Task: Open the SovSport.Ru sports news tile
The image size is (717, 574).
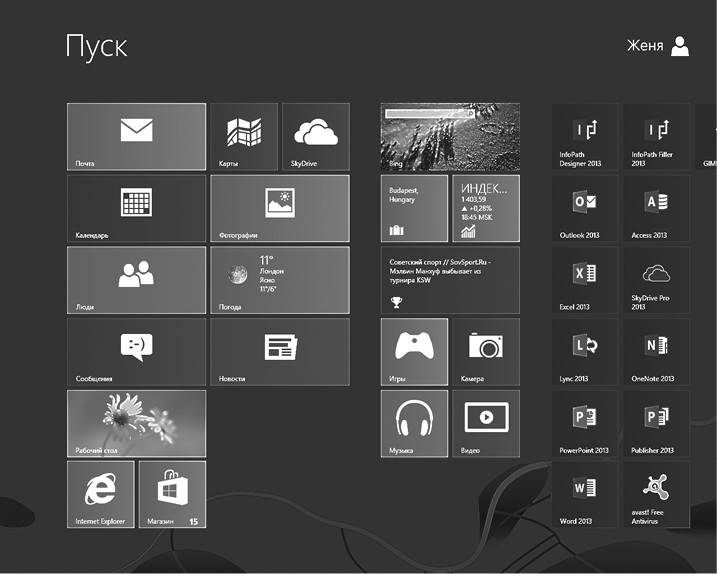Action: pyautogui.click(x=450, y=280)
